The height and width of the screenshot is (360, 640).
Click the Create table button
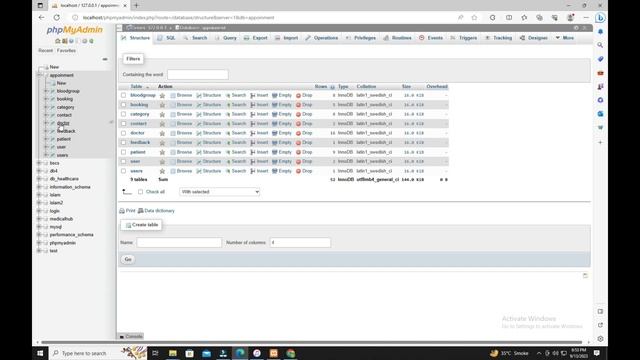141,225
